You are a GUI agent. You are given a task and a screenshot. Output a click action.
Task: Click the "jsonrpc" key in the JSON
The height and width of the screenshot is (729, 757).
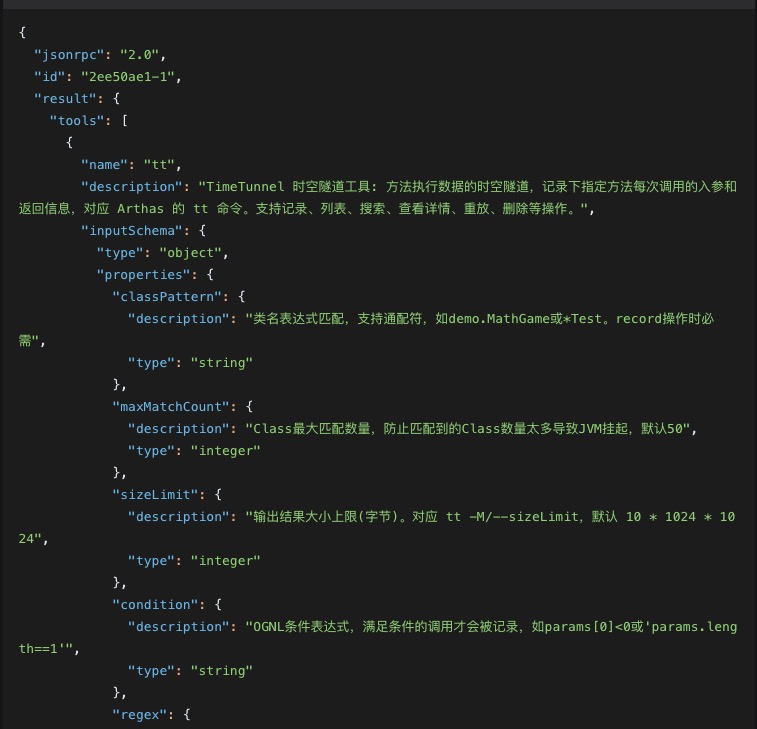(x=69, y=55)
